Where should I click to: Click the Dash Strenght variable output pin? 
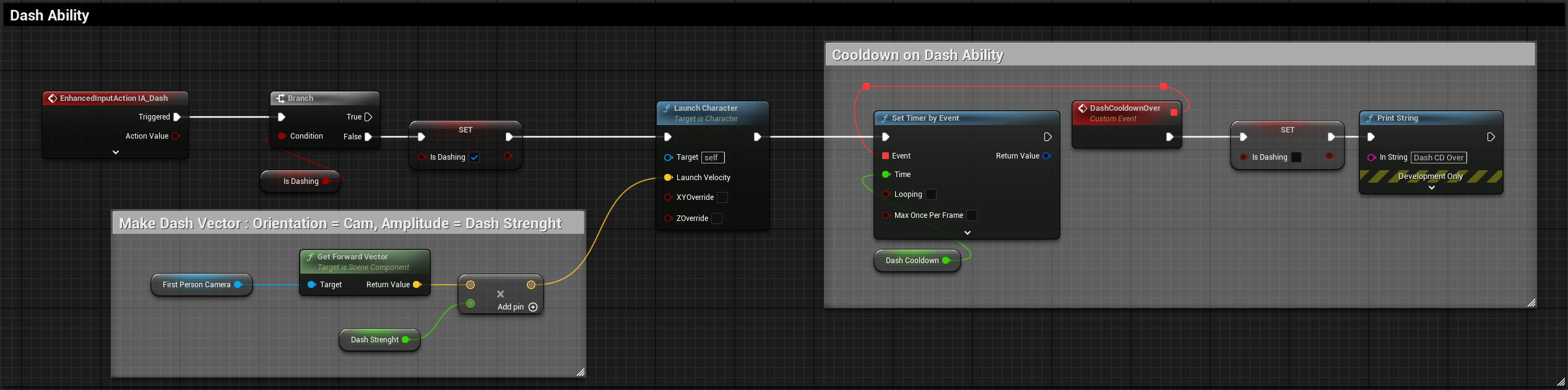[405, 340]
